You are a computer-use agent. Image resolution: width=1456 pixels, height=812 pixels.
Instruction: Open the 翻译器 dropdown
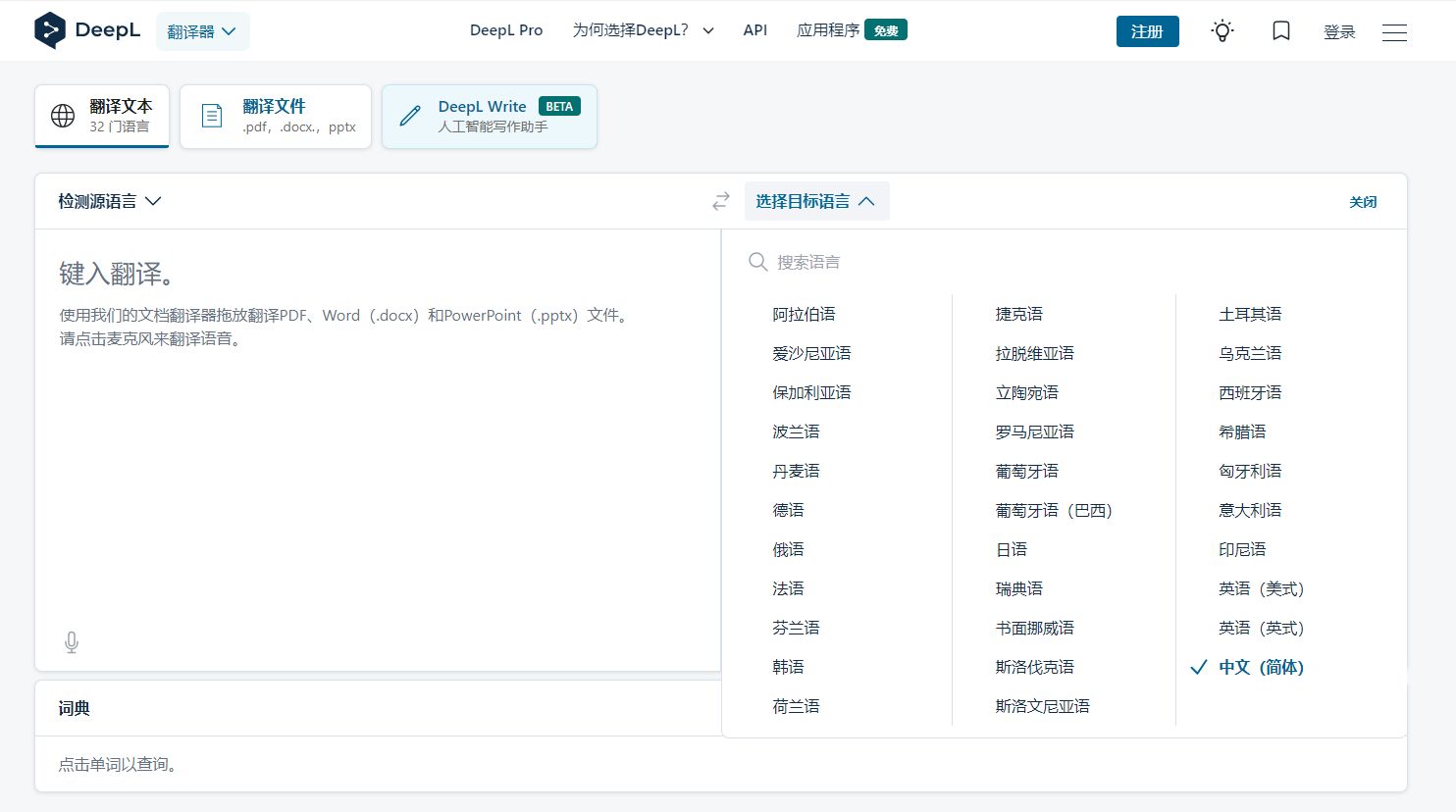[x=203, y=31]
